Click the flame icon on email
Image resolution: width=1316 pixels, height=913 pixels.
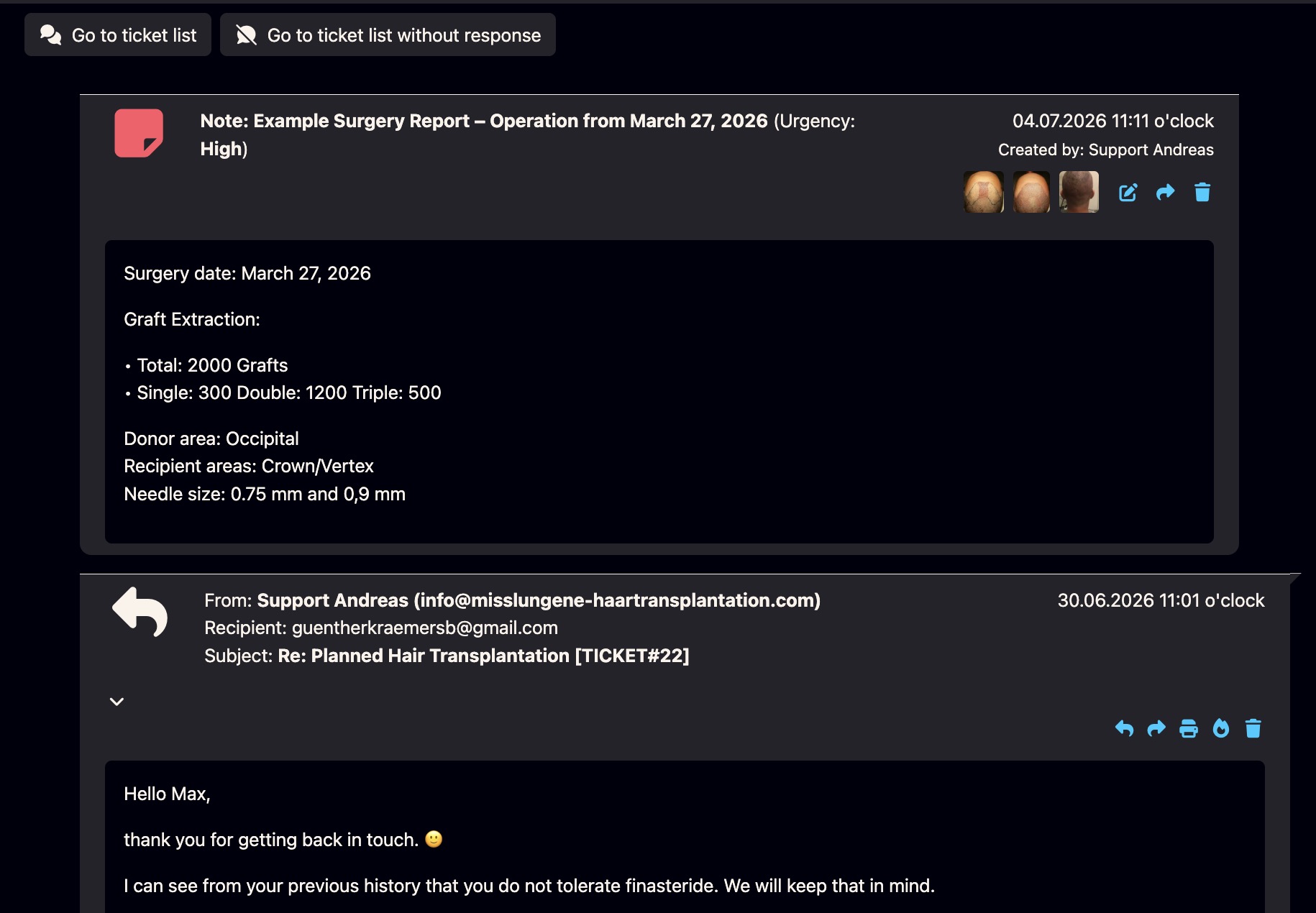click(x=1221, y=728)
